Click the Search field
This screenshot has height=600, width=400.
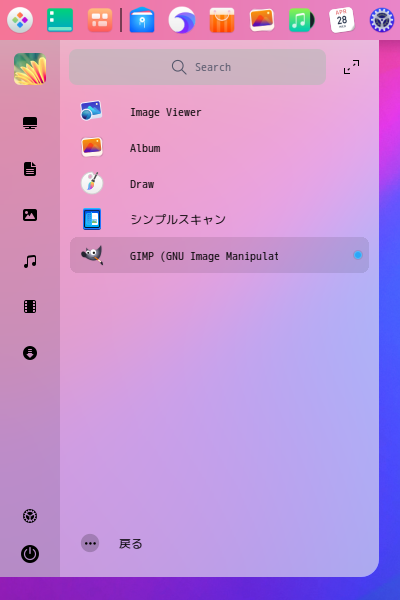point(198,67)
